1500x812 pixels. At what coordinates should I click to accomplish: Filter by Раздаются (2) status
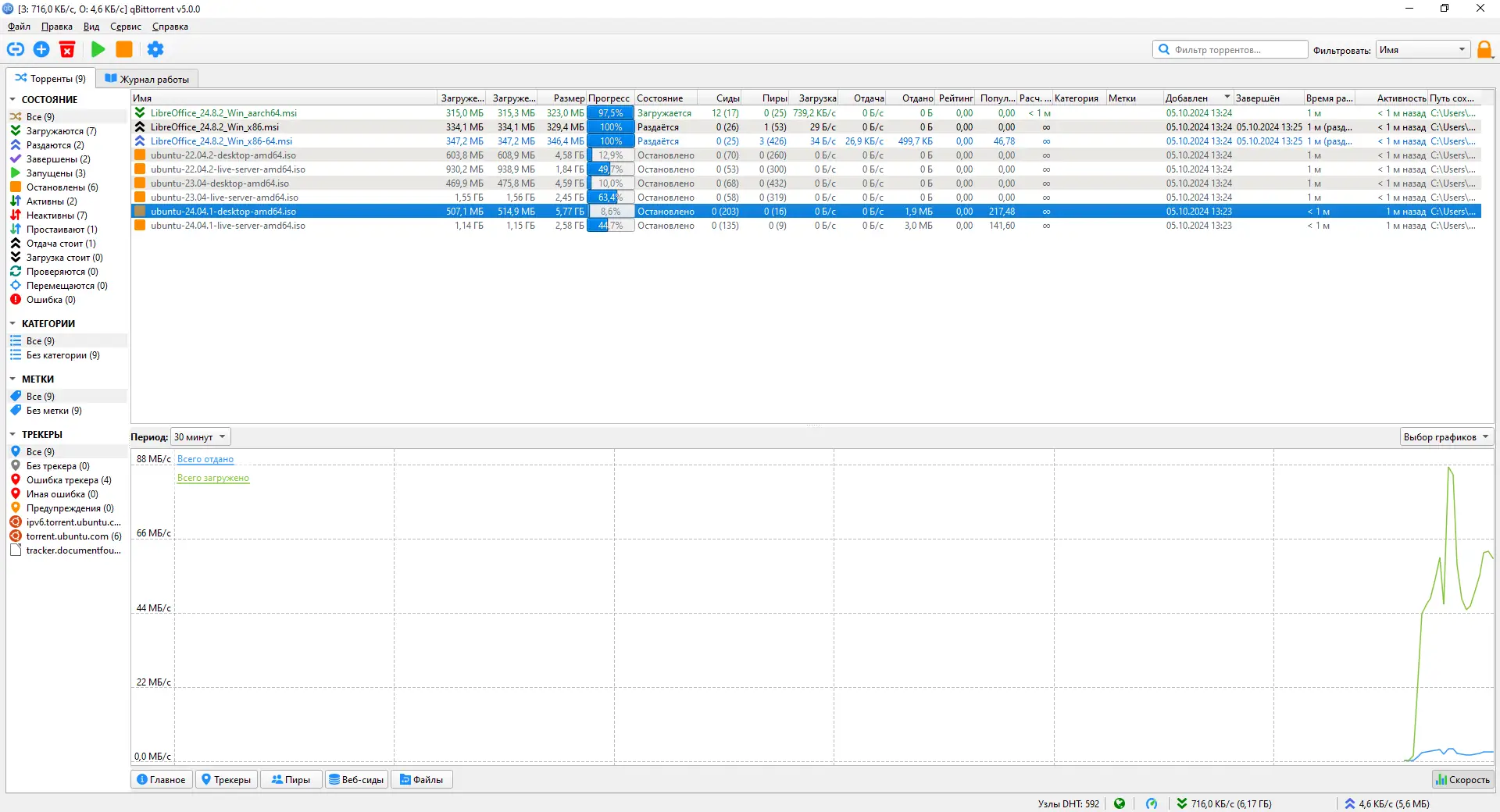pyautogui.click(x=67, y=145)
